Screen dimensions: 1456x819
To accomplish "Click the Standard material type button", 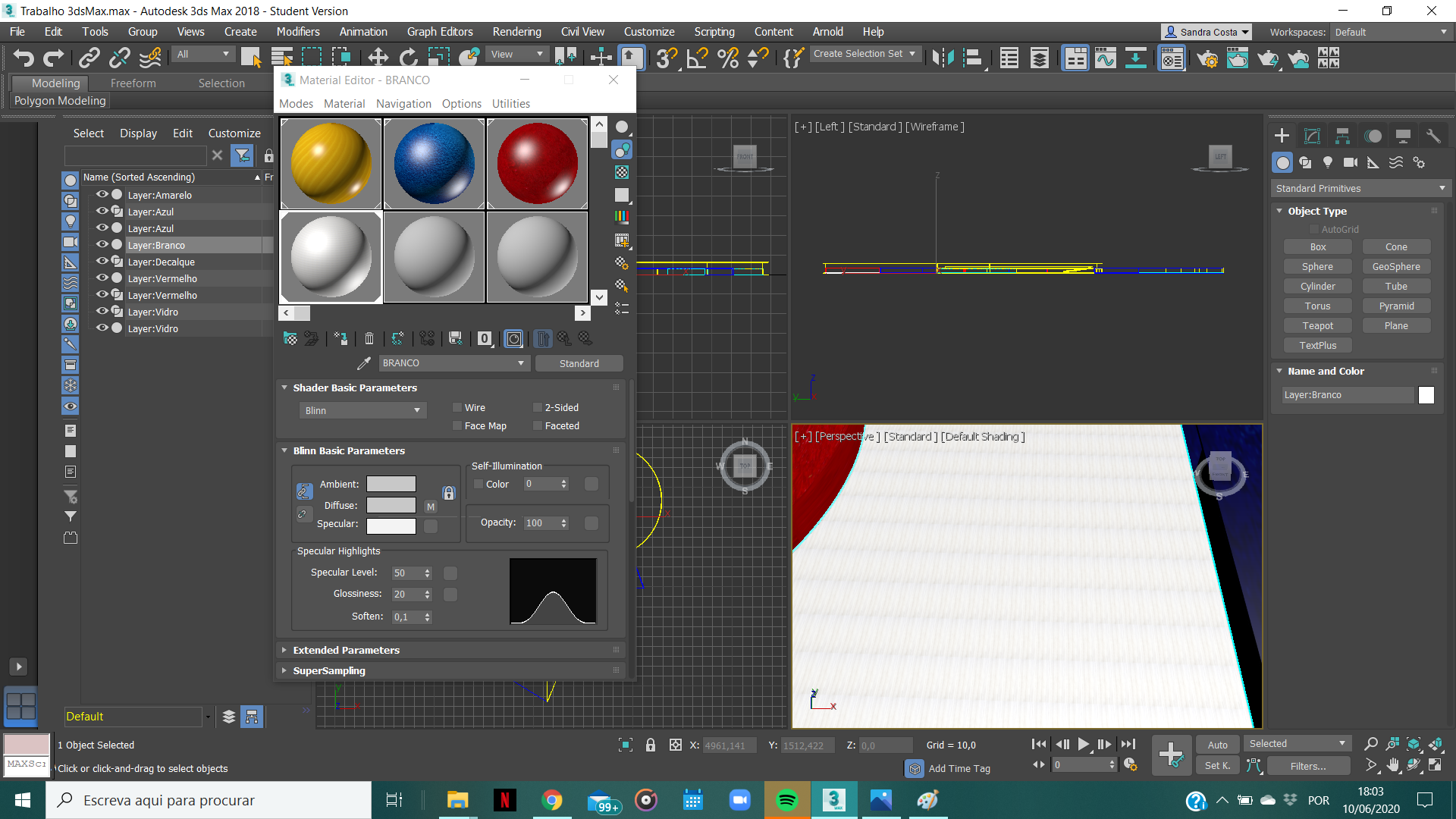I will 579,363.
